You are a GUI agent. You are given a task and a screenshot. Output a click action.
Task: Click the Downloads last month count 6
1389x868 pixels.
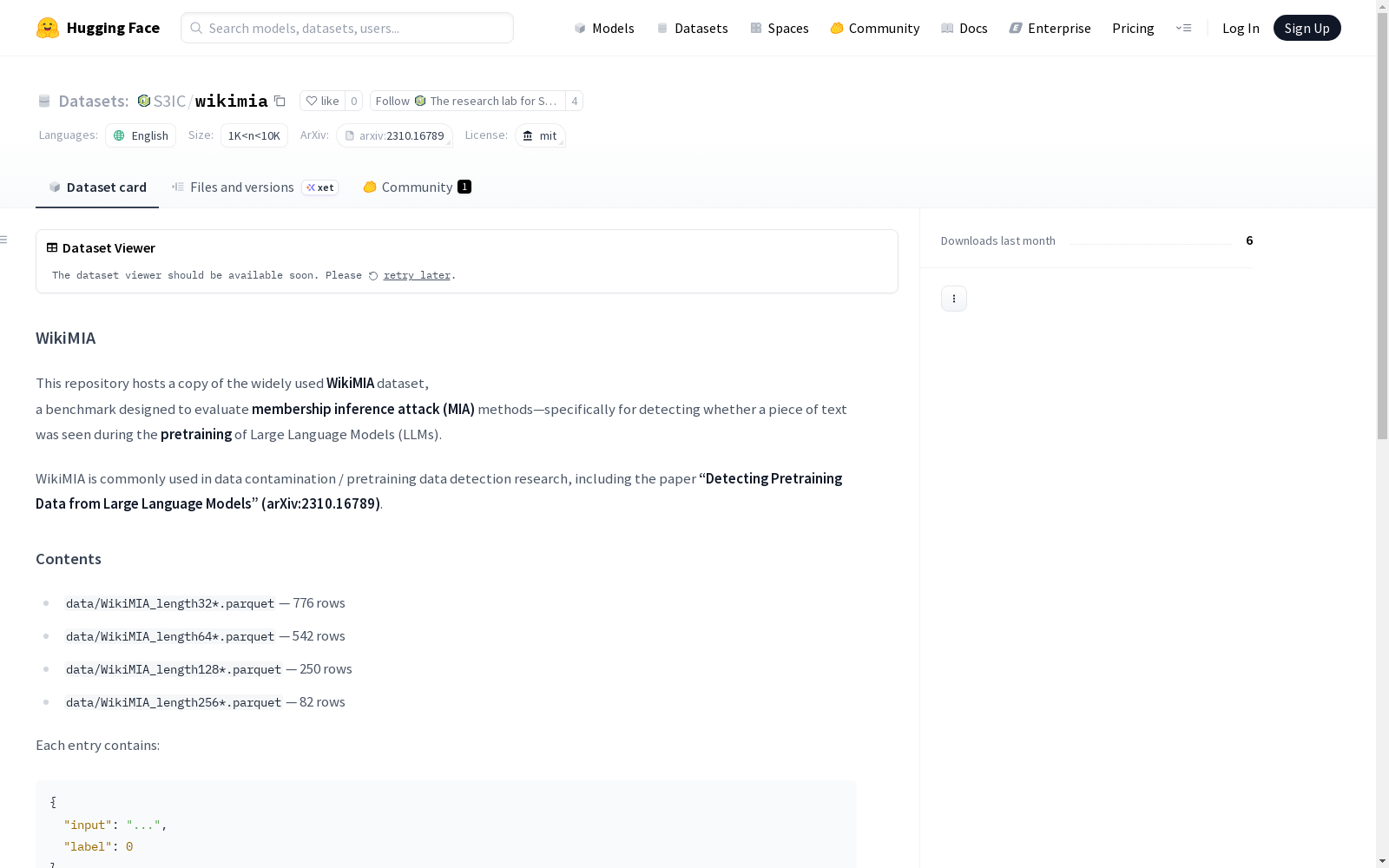(1249, 240)
